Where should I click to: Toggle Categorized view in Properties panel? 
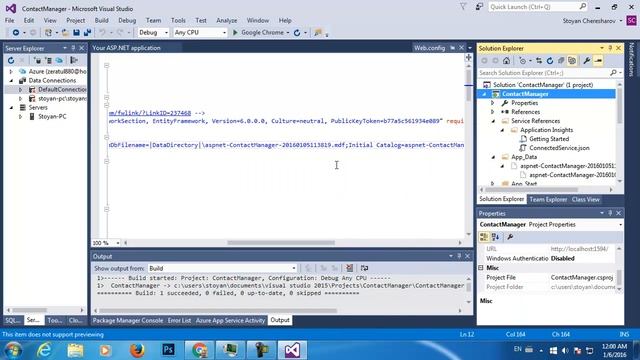[484, 237]
